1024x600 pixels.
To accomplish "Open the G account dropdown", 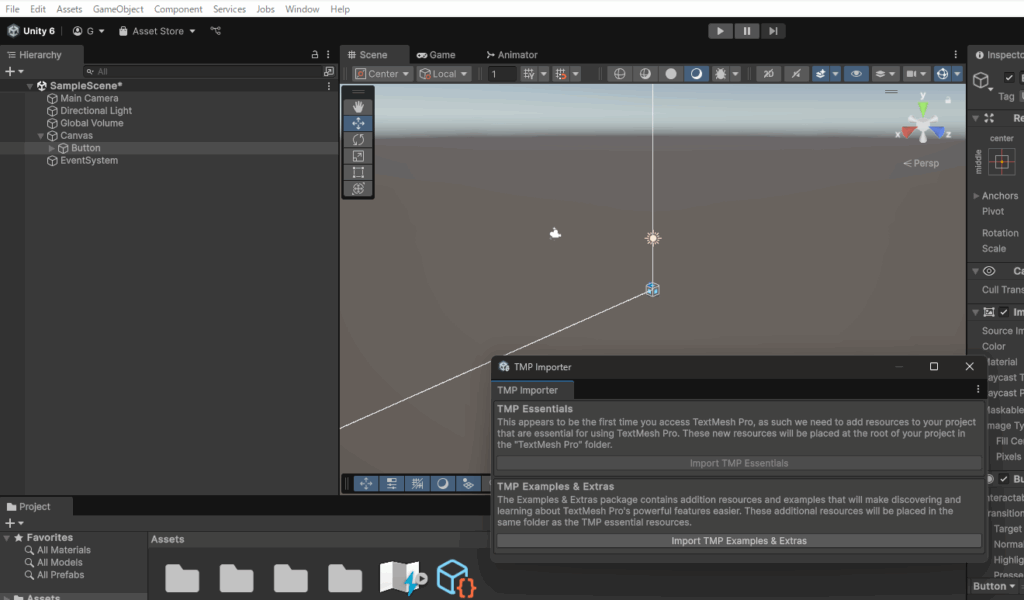I will (88, 31).
